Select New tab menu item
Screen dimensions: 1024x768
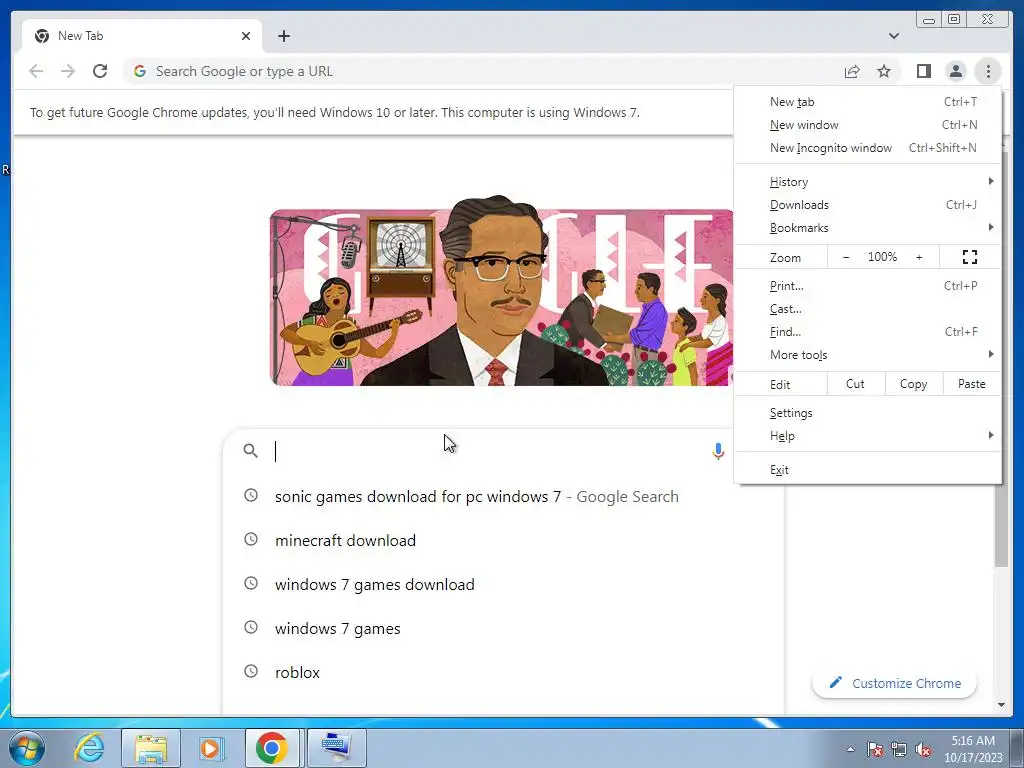pos(867,102)
